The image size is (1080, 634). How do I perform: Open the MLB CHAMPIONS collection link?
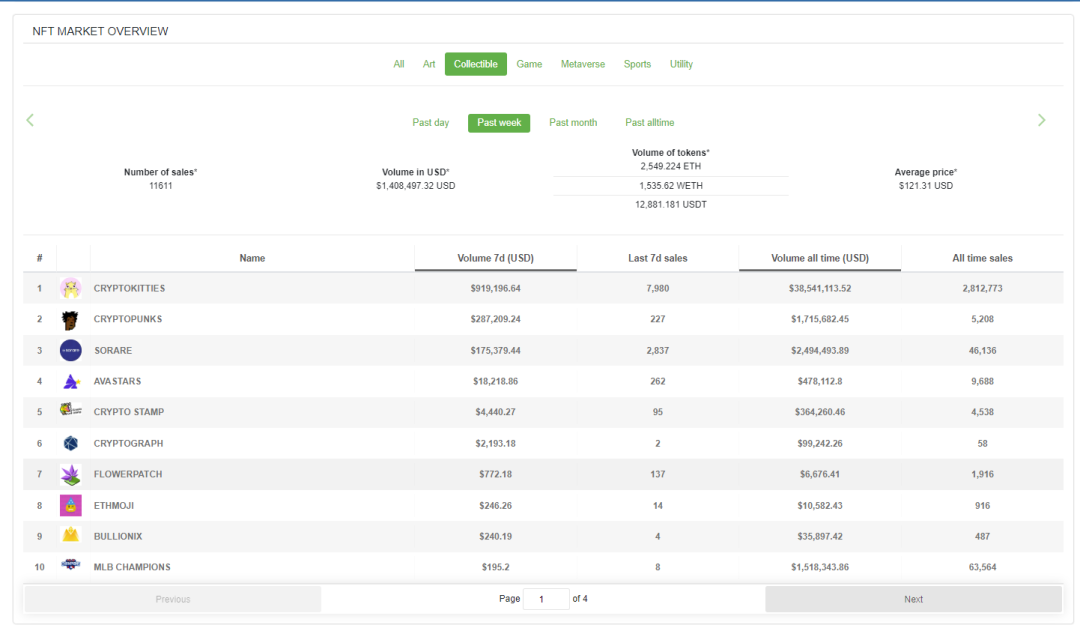click(132, 567)
